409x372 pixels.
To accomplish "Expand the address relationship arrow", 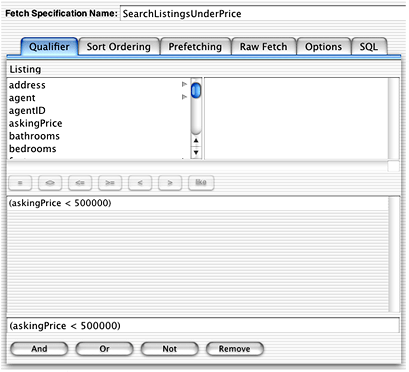I will point(184,84).
